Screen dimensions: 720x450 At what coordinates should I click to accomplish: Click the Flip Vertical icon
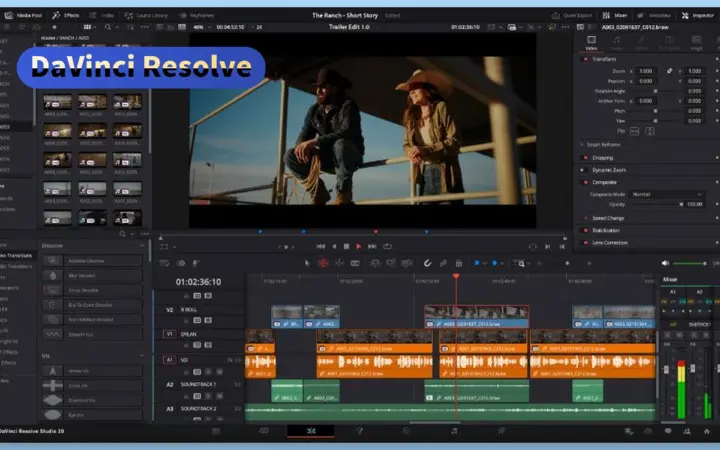point(650,131)
